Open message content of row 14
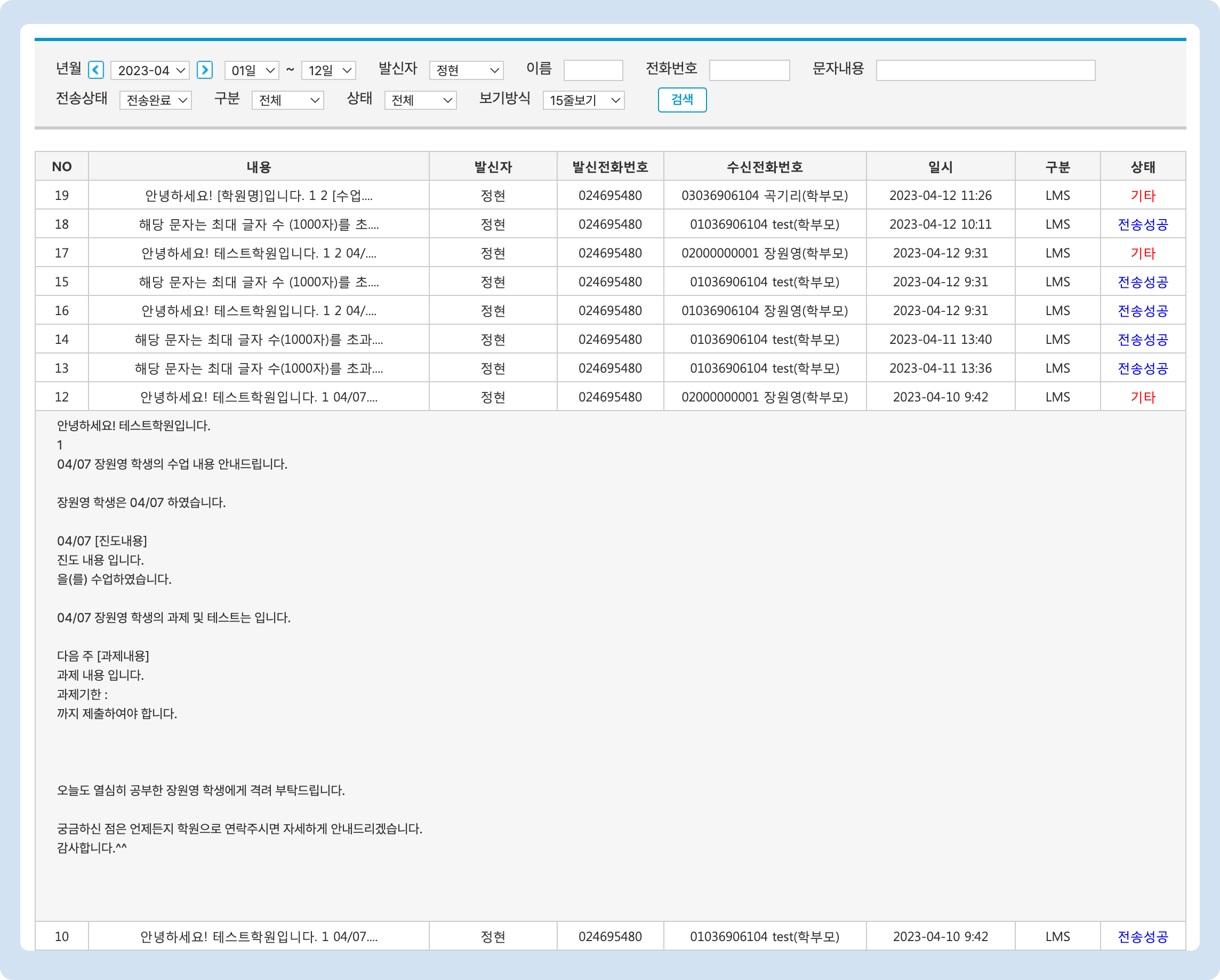 tap(259, 340)
